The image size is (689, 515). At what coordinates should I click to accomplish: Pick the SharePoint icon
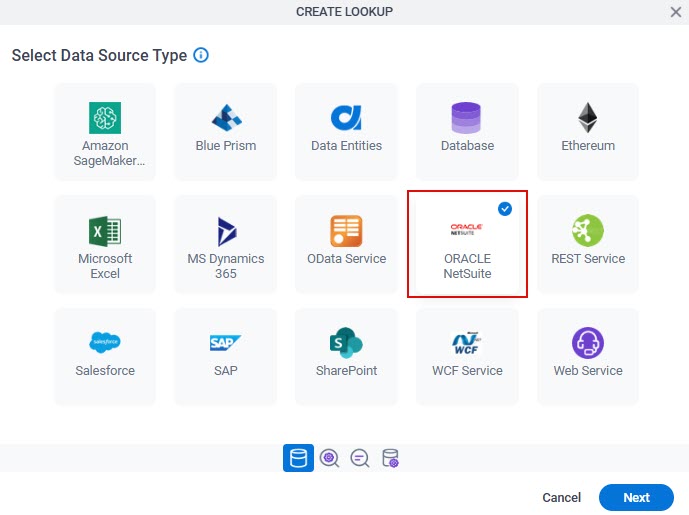coord(346,343)
